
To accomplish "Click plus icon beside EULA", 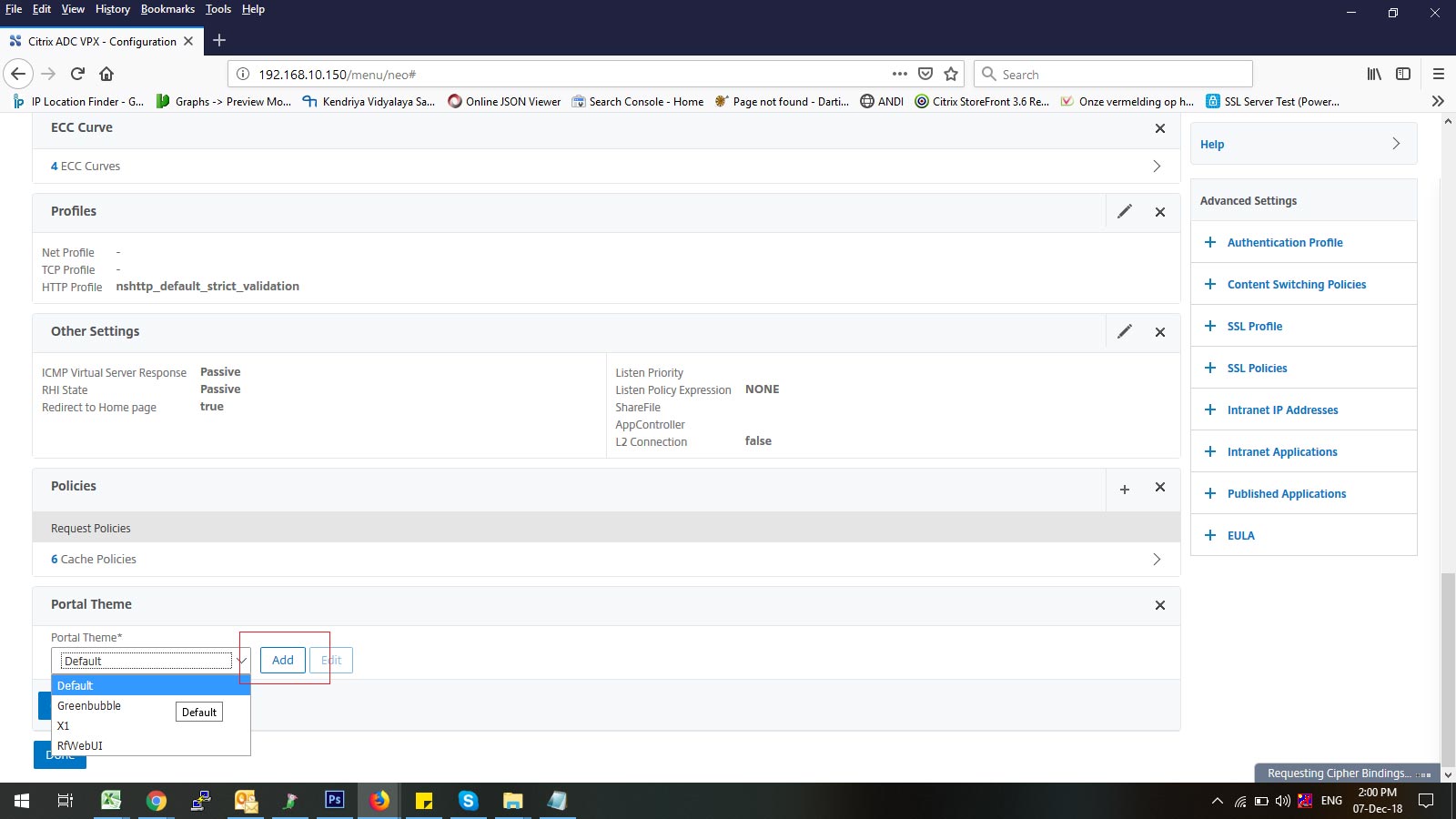I will [x=1210, y=535].
